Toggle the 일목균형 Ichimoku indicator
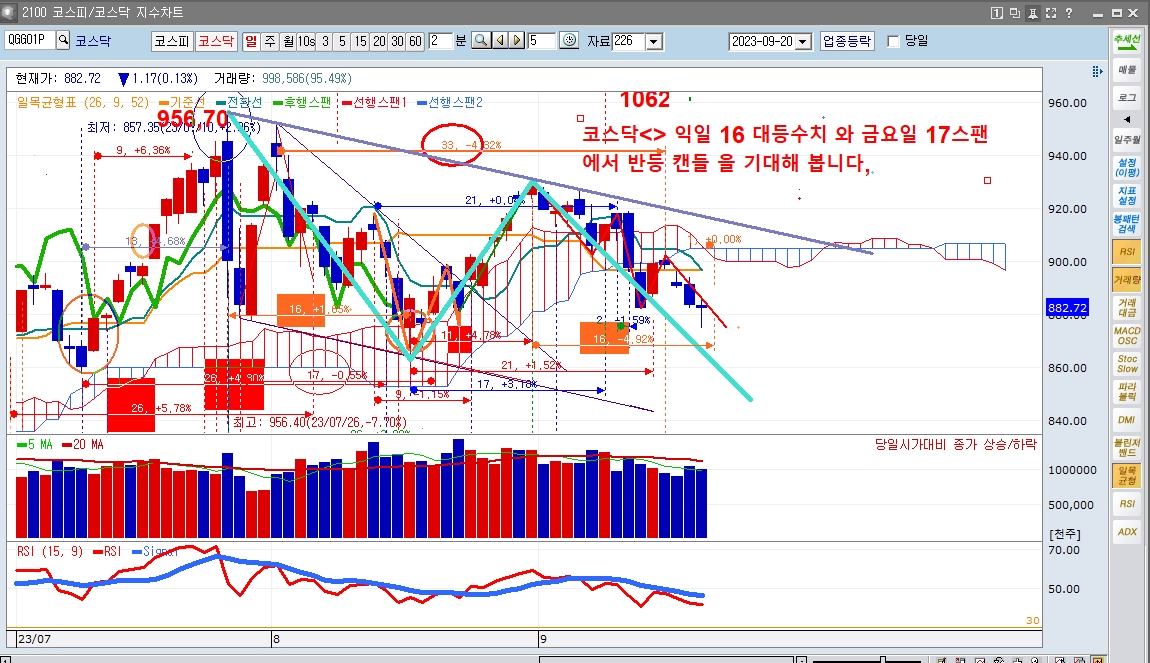The width and height of the screenshot is (1150, 663). (1127, 475)
